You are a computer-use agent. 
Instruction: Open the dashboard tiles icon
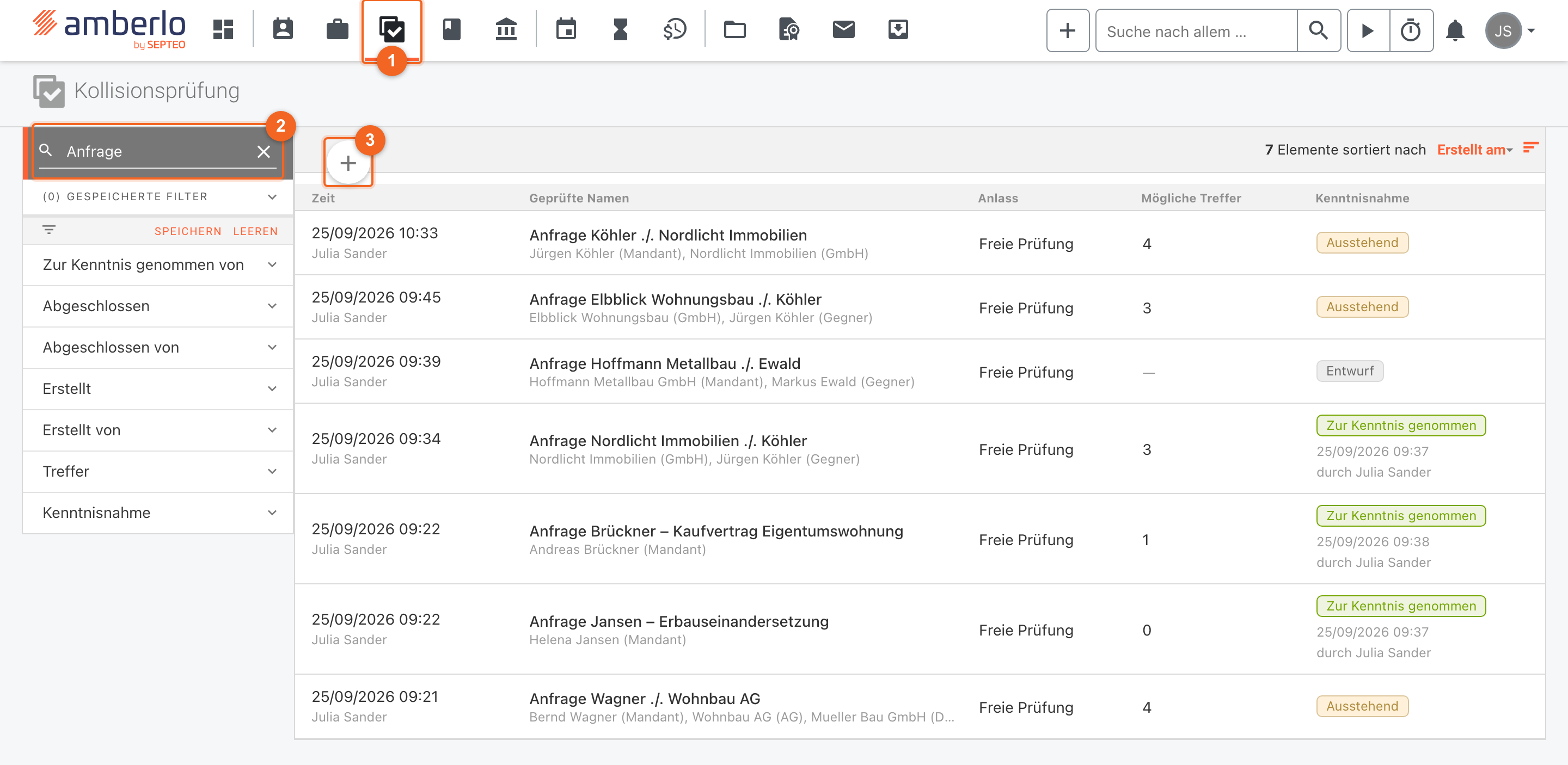[223, 29]
